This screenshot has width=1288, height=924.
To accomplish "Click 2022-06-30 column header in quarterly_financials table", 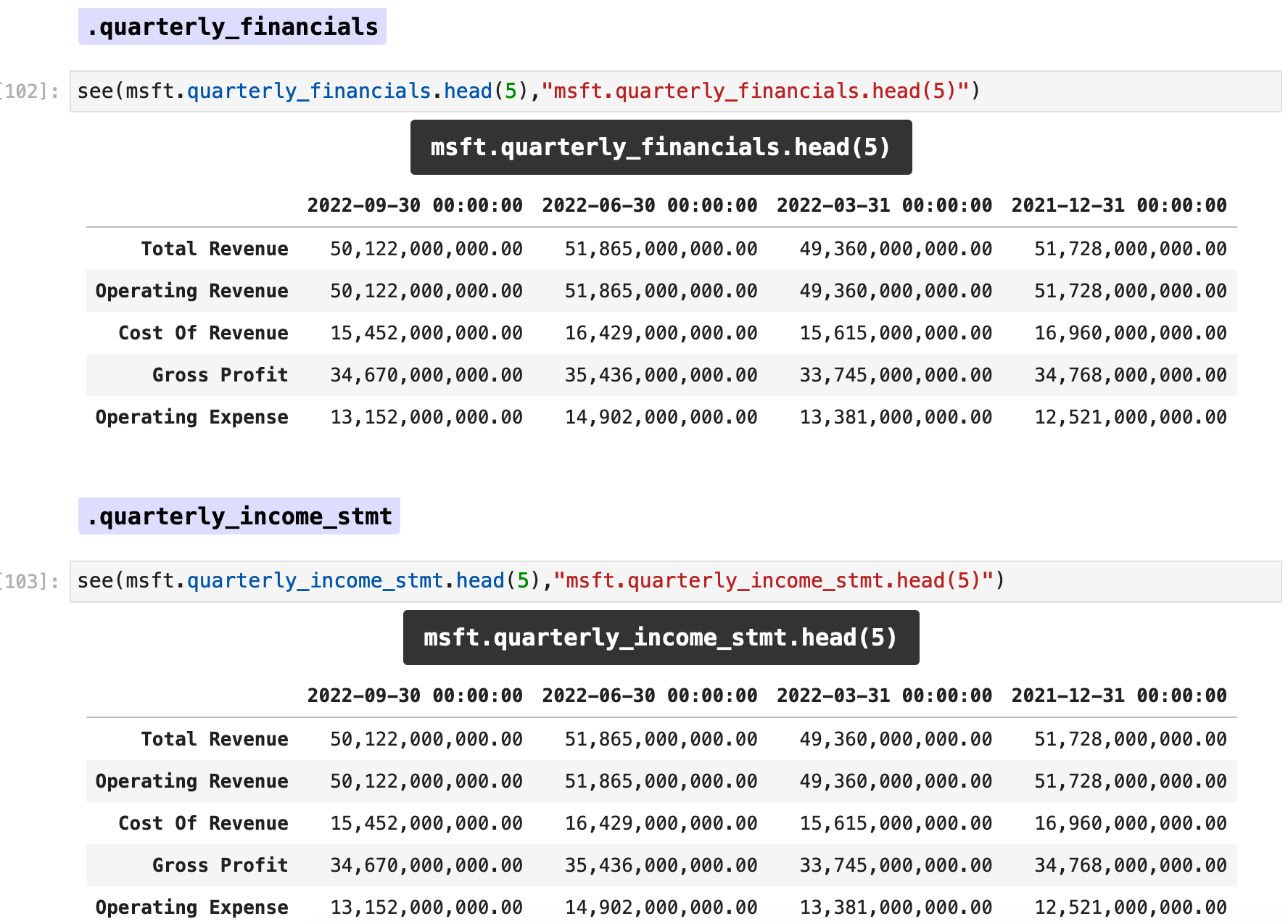I will pyautogui.click(x=650, y=205).
